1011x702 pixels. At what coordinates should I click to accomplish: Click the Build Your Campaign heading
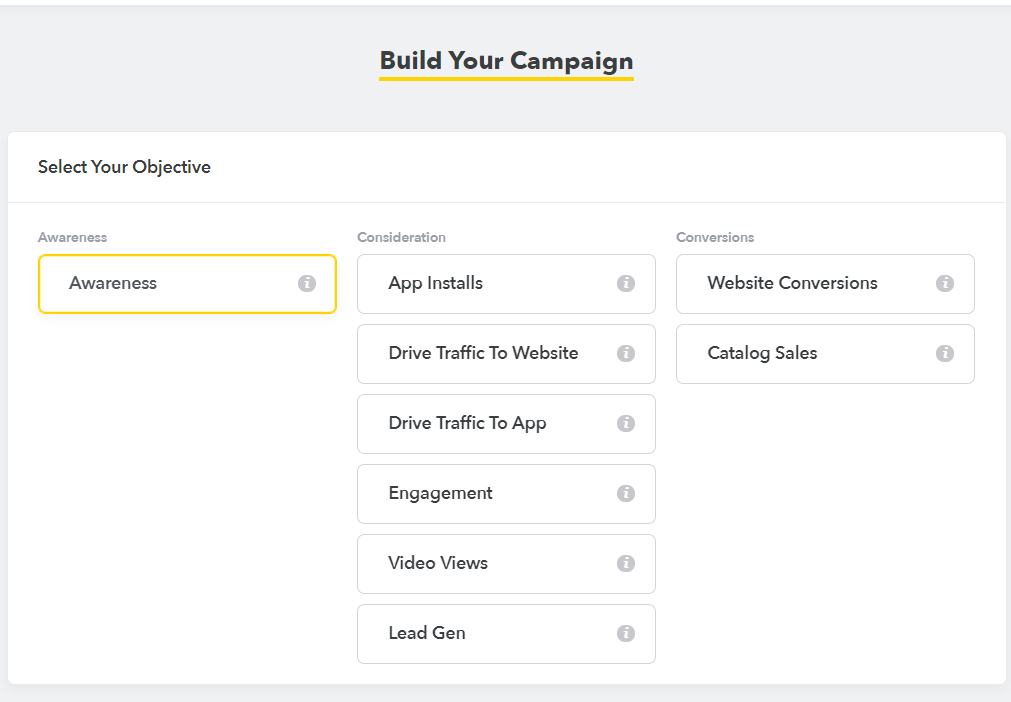[x=506, y=61]
